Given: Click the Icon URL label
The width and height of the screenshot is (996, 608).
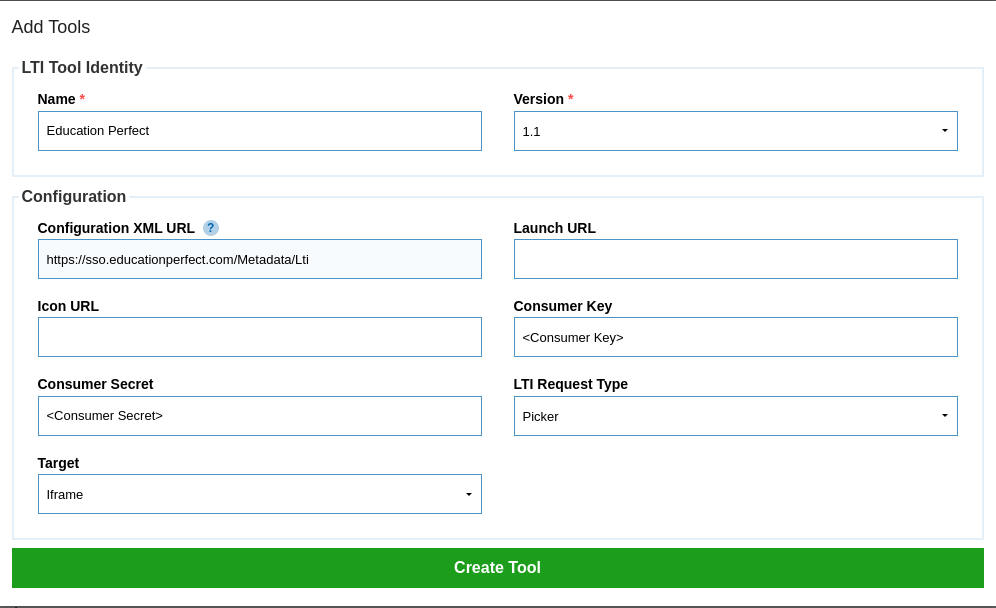Looking at the screenshot, I should [68, 306].
